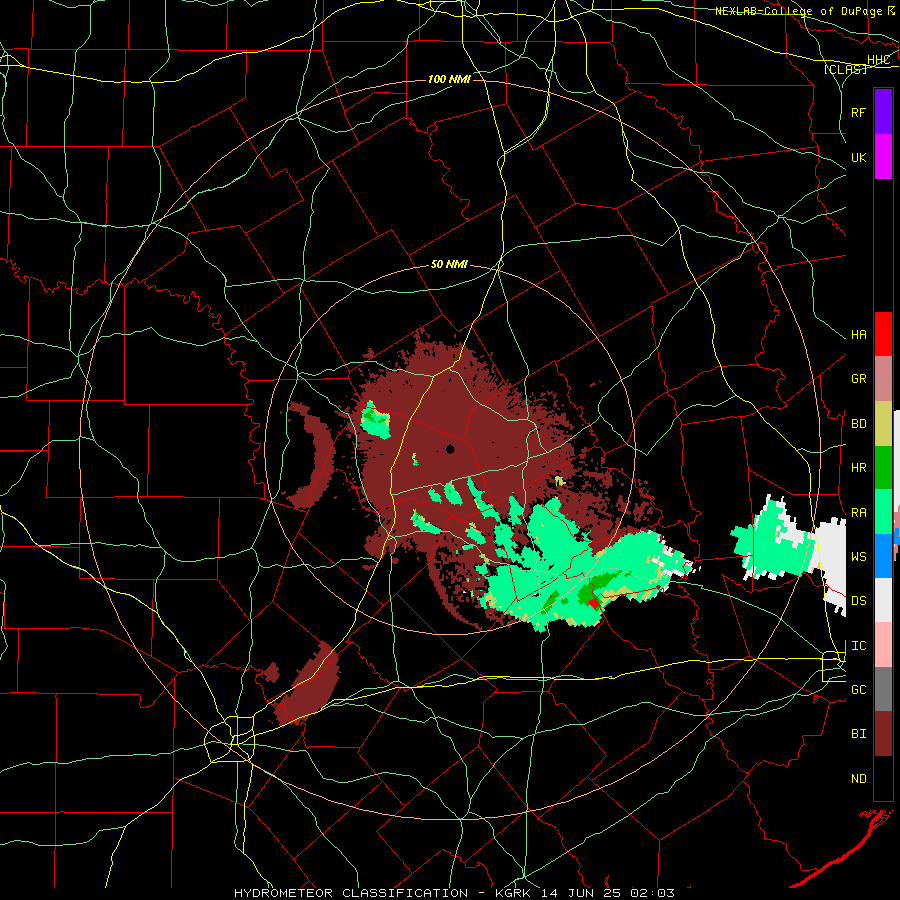Image resolution: width=900 pixels, height=900 pixels.
Task: Choose the white DS dry snow swatch
Action: [883, 600]
